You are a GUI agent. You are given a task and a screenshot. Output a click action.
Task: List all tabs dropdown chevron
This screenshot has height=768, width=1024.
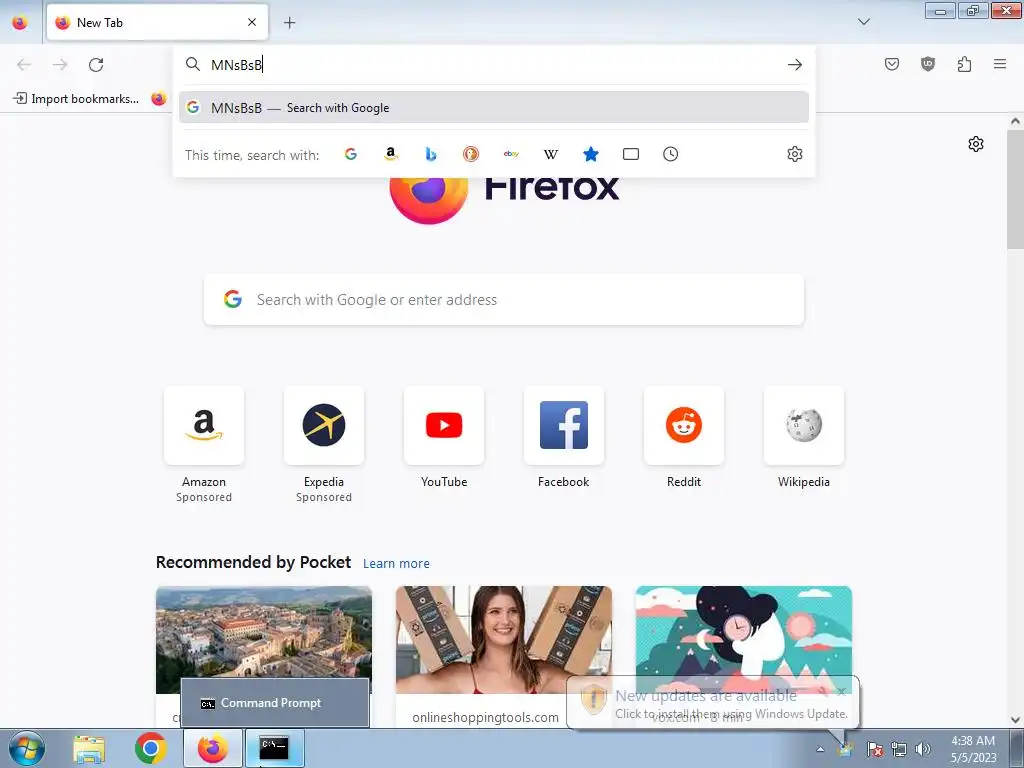[863, 22]
